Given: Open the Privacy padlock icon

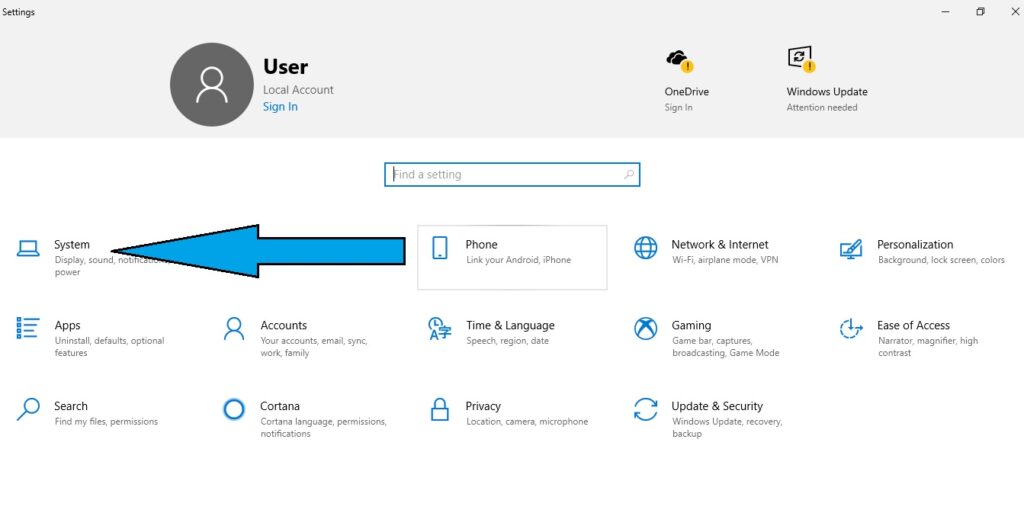Looking at the screenshot, I should click(x=440, y=409).
